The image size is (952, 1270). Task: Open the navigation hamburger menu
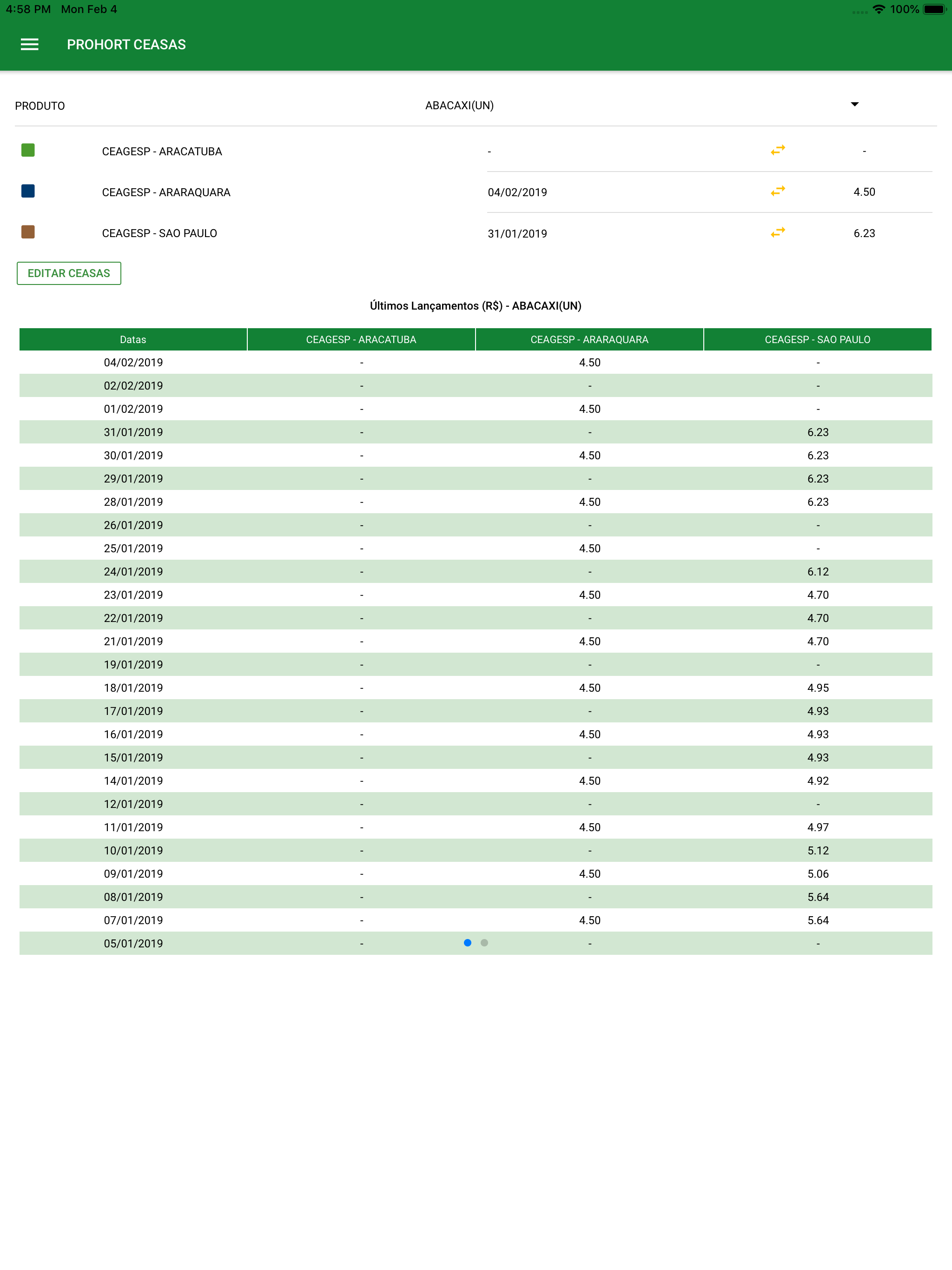(x=29, y=44)
